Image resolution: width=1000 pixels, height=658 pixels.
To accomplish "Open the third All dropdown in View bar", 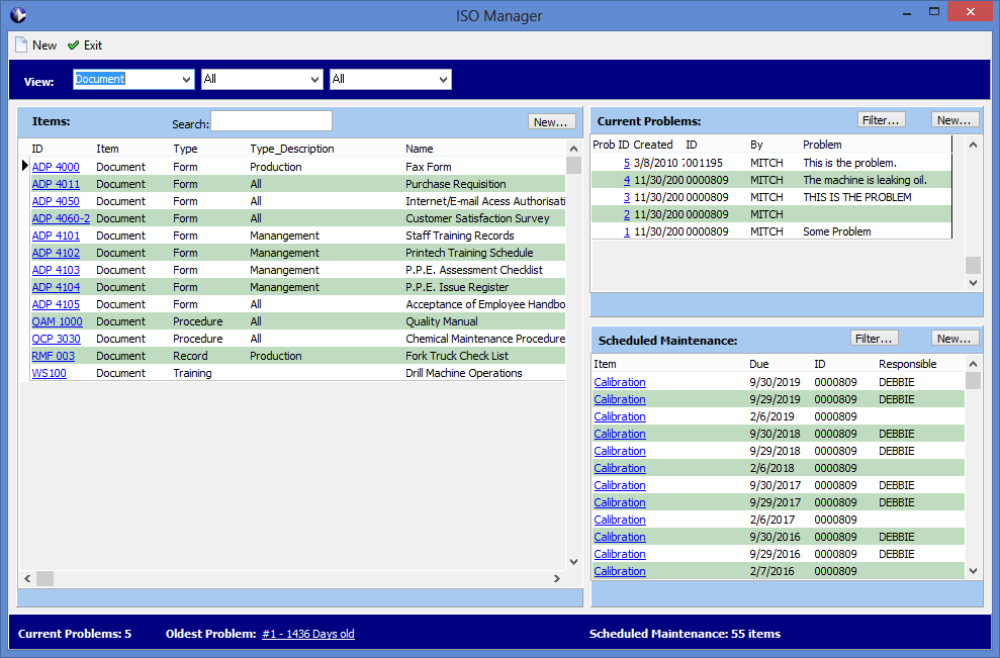I will coord(443,79).
